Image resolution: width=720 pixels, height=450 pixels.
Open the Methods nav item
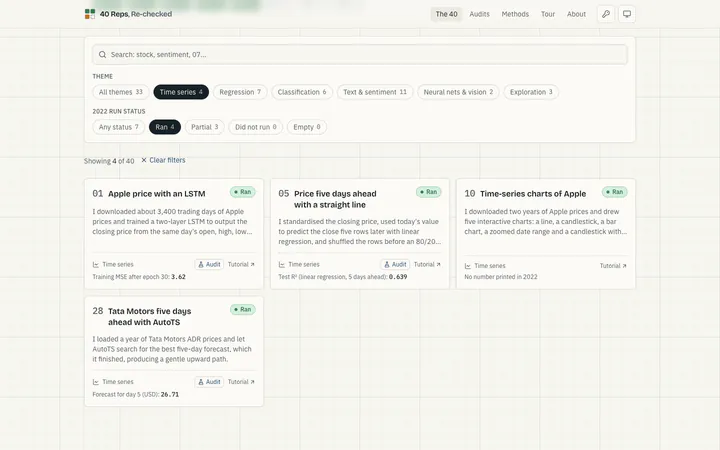point(515,14)
